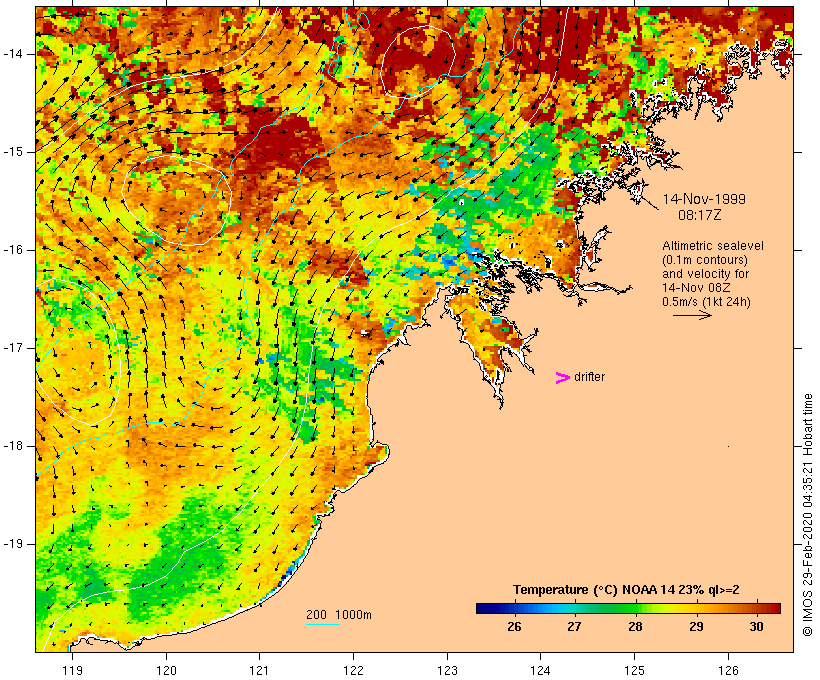Click the temperature colorbar at 28 degrees green
The height and width of the screenshot is (680, 820).
(x=635, y=608)
